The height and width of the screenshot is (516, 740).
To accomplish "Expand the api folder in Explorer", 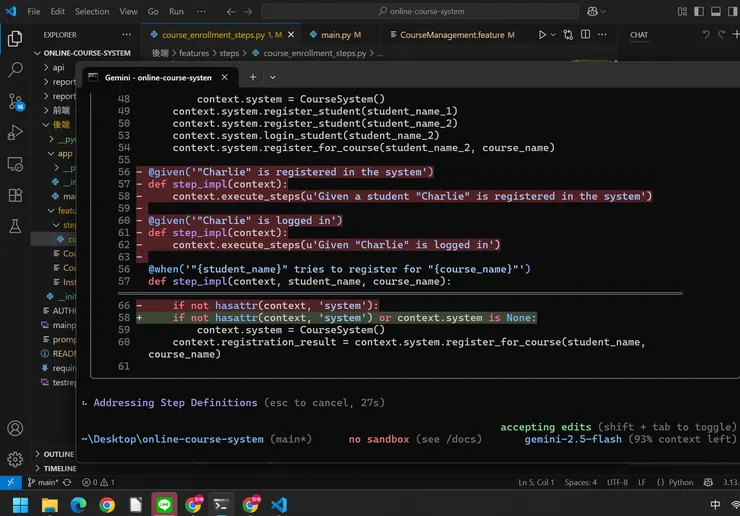I will click(58, 68).
